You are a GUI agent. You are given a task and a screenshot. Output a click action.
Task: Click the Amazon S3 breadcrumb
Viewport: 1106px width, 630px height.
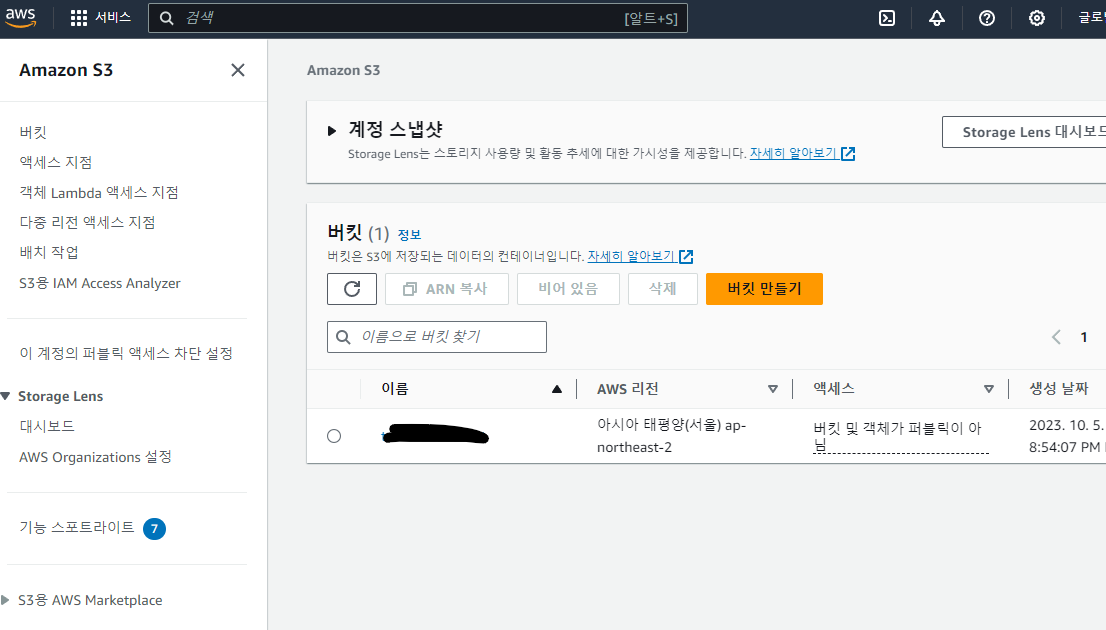click(344, 70)
